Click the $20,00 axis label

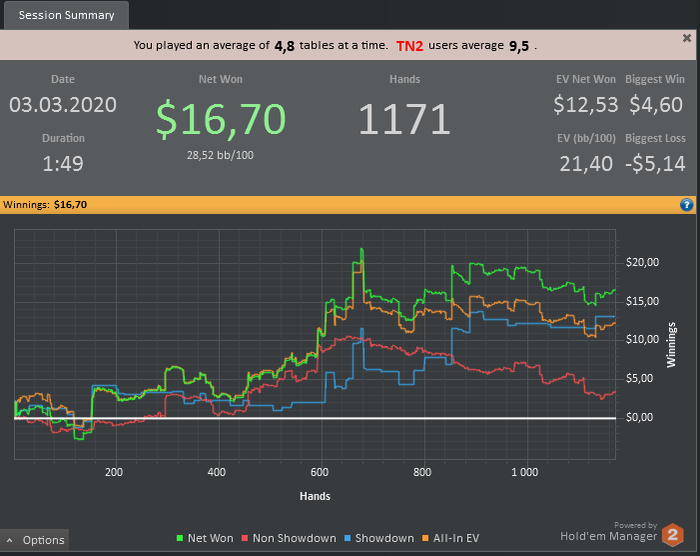click(642, 262)
